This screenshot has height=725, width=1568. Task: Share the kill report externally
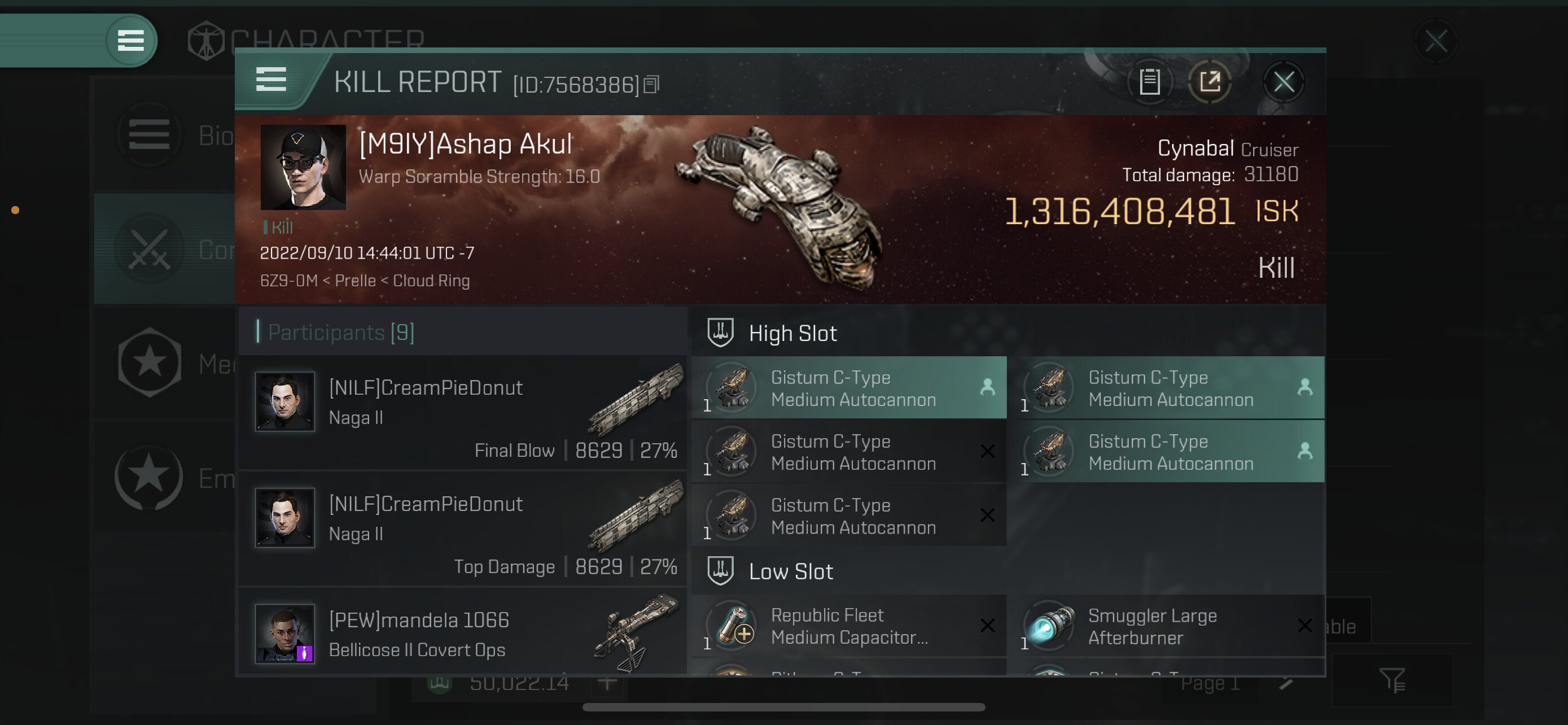click(x=1210, y=81)
